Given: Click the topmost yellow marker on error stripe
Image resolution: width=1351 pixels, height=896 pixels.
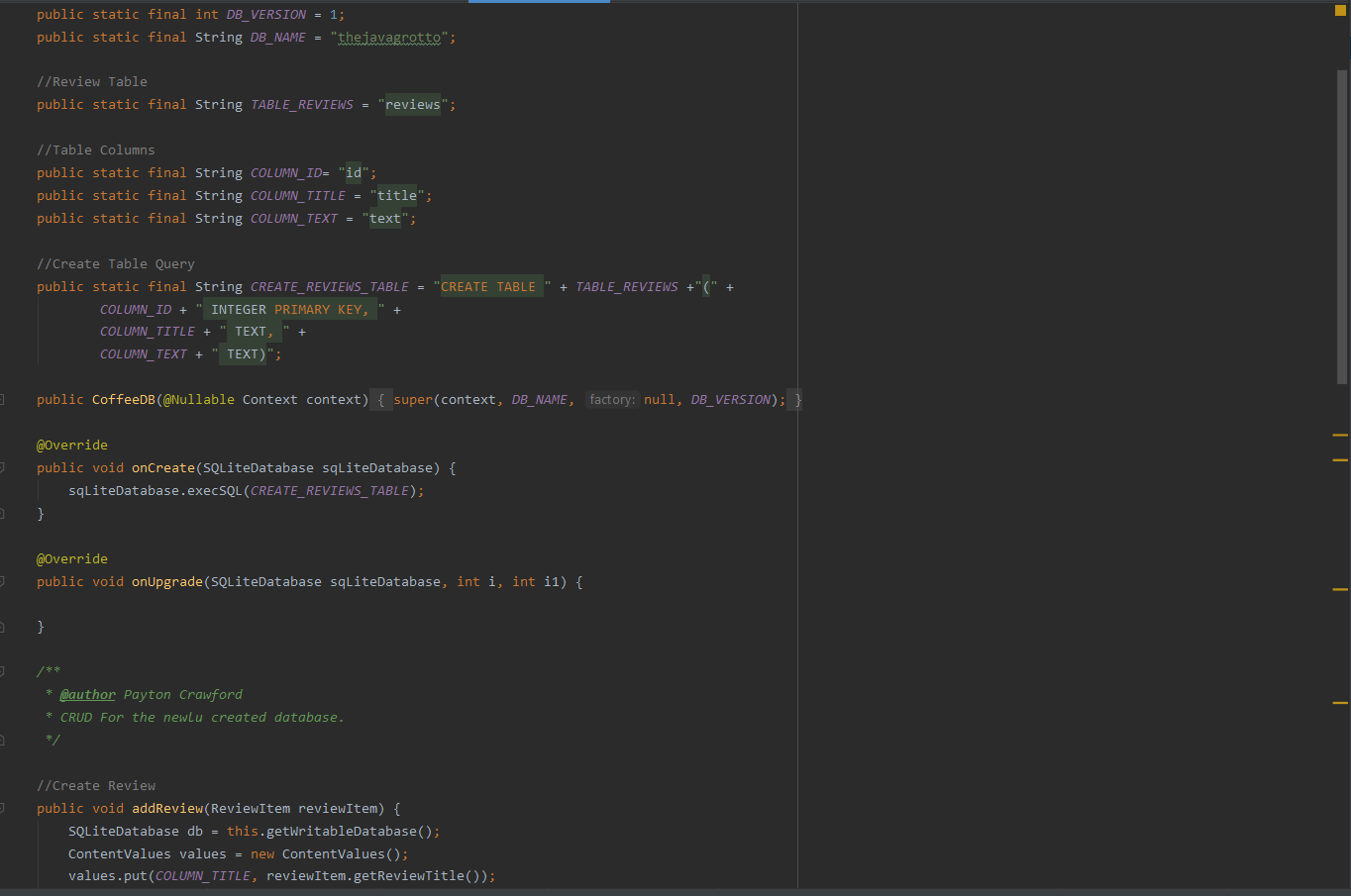Looking at the screenshot, I should click(x=1339, y=434).
